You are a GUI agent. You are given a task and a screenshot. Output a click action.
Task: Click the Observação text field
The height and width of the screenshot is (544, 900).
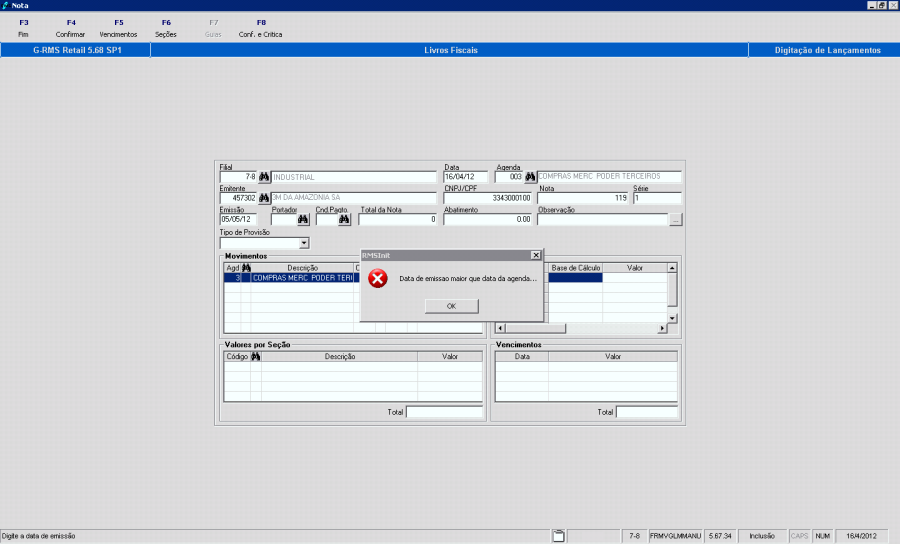[603, 219]
